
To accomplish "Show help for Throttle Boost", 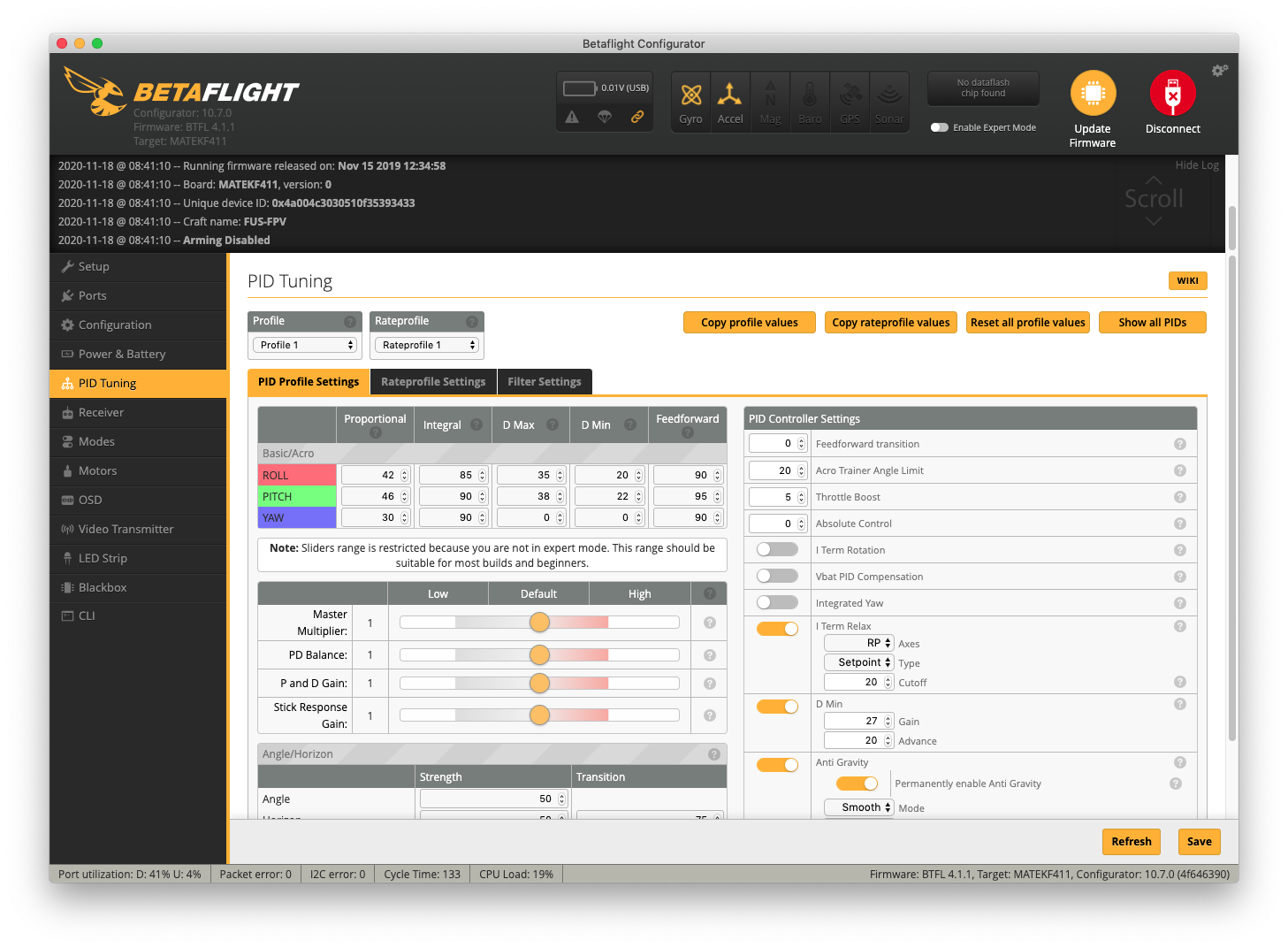I will point(1179,497).
